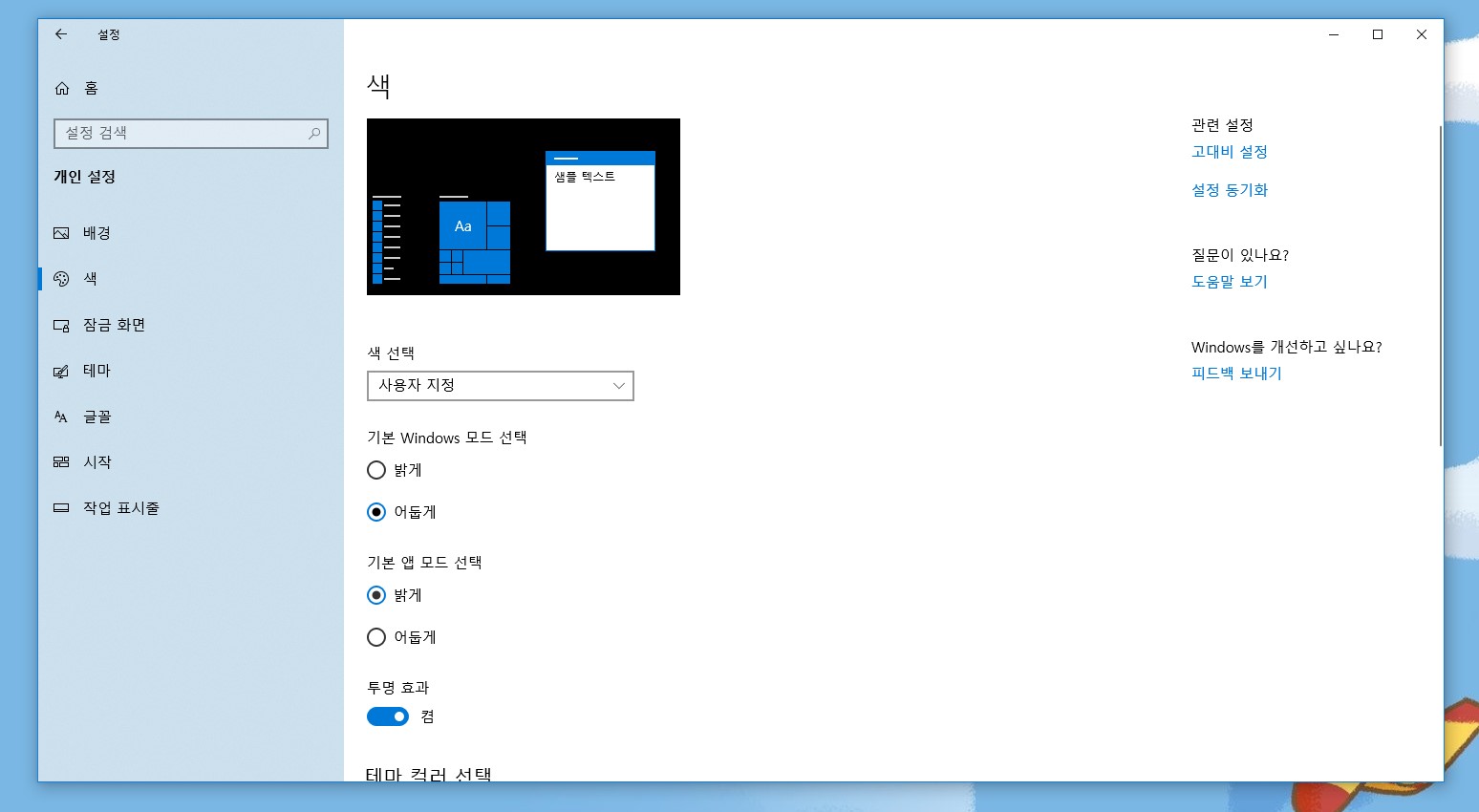Open the 배경 settings page
The height and width of the screenshot is (812, 1479).
pos(191,233)
